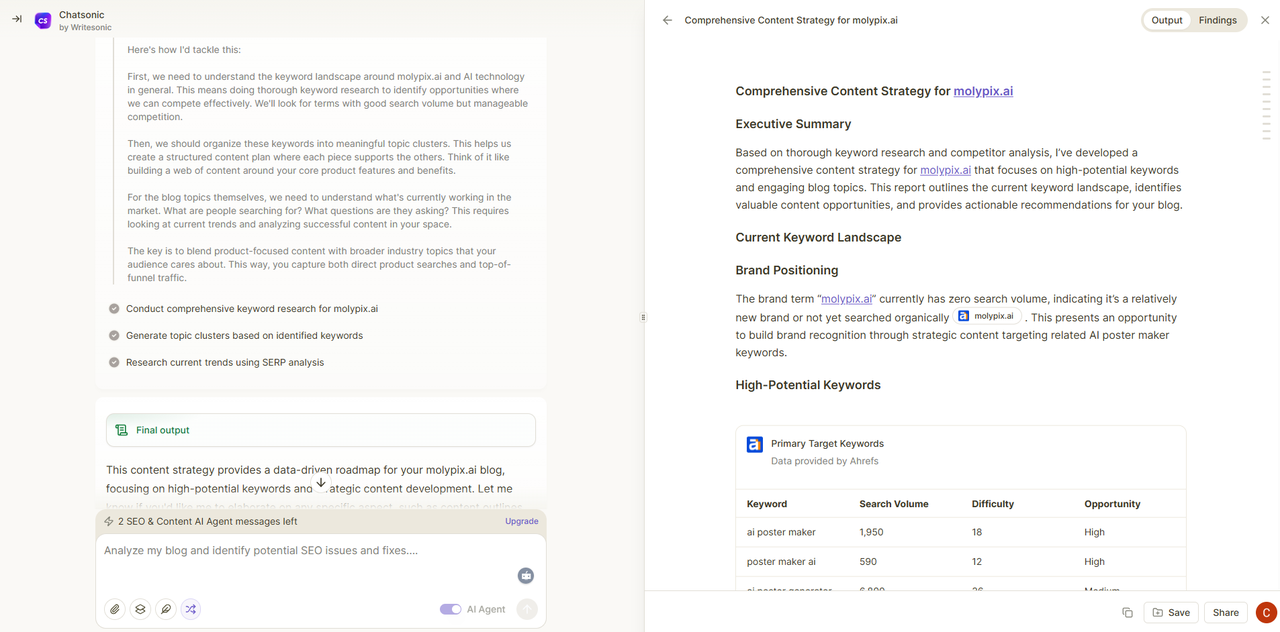1280x632 pixels.
Task: Click the 'ai poster maker' keyword cell
Action: (x=781, y=532)
